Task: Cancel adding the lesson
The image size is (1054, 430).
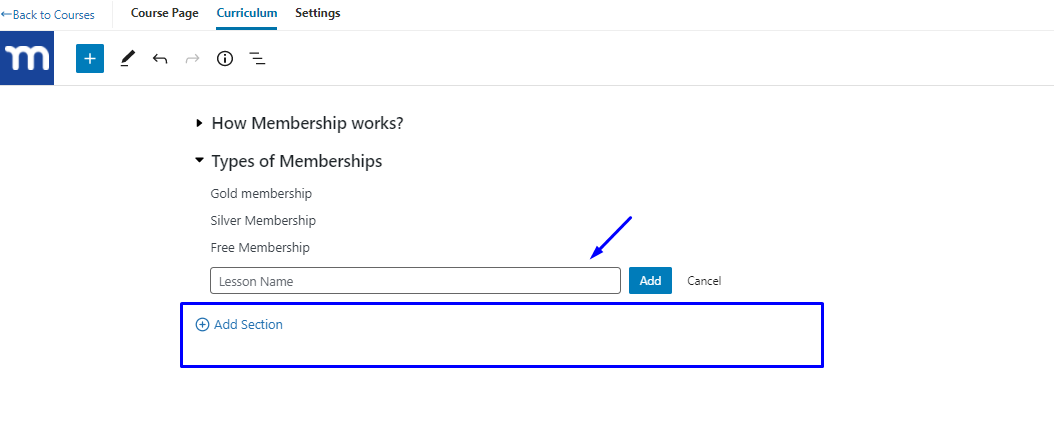Action: pos(704,281)
